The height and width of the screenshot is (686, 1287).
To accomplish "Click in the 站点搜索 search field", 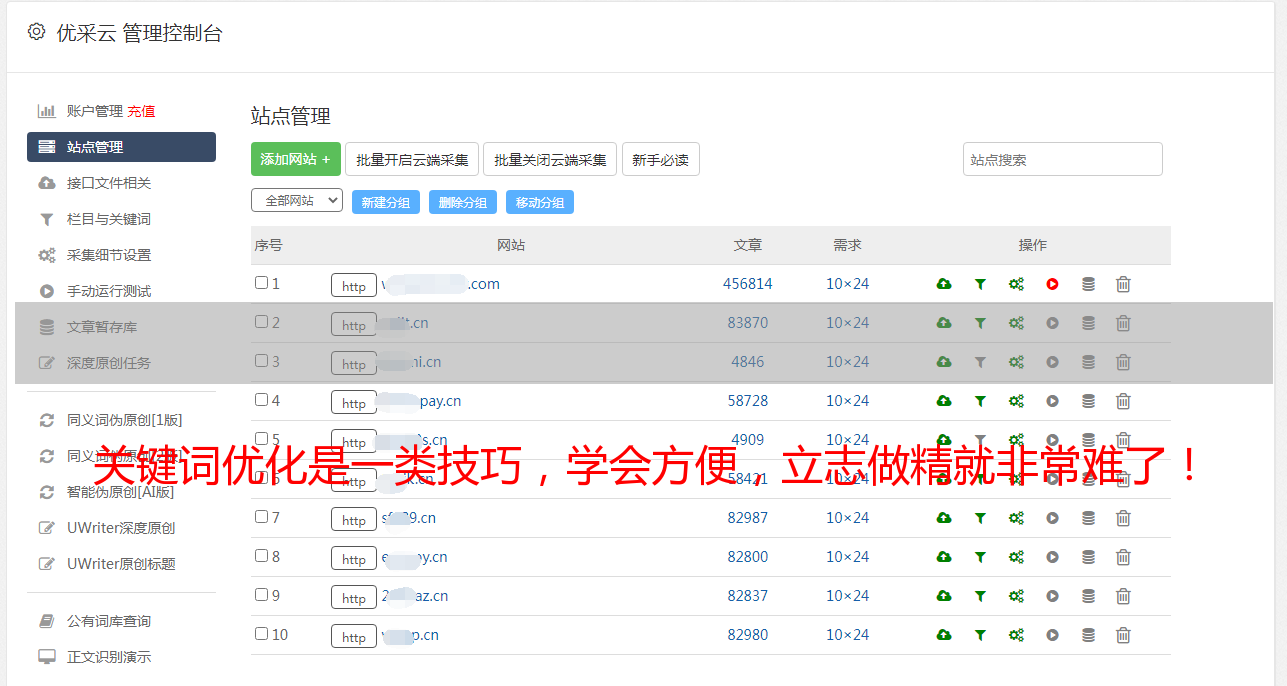I will pos(1063,159).
